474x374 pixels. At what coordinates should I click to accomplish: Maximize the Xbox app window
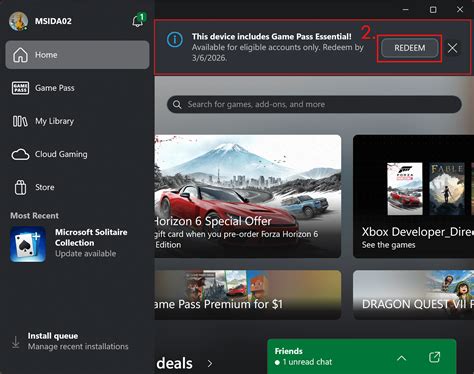[x=433, y=10]
